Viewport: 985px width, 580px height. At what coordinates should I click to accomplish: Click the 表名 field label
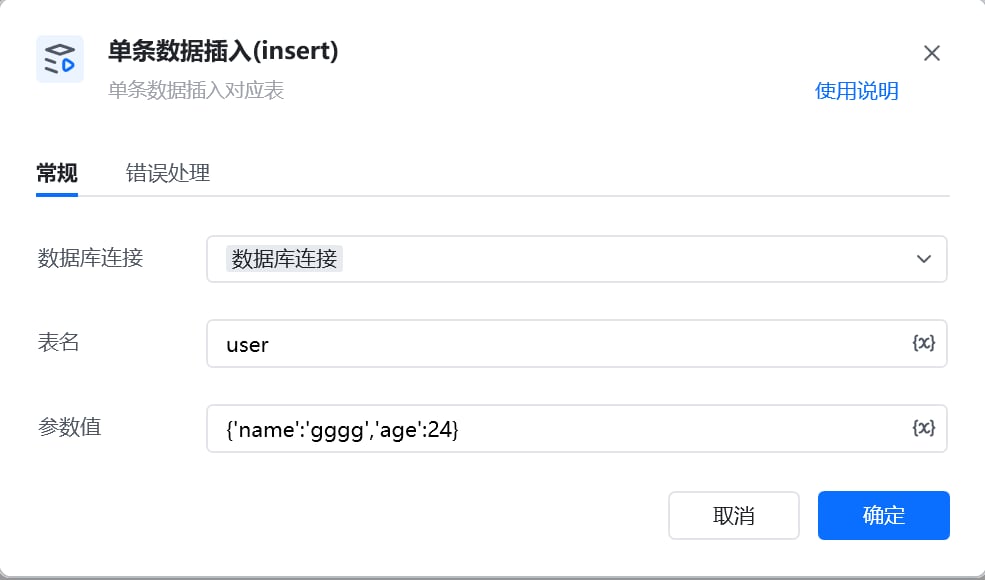[x=58, y=342]
